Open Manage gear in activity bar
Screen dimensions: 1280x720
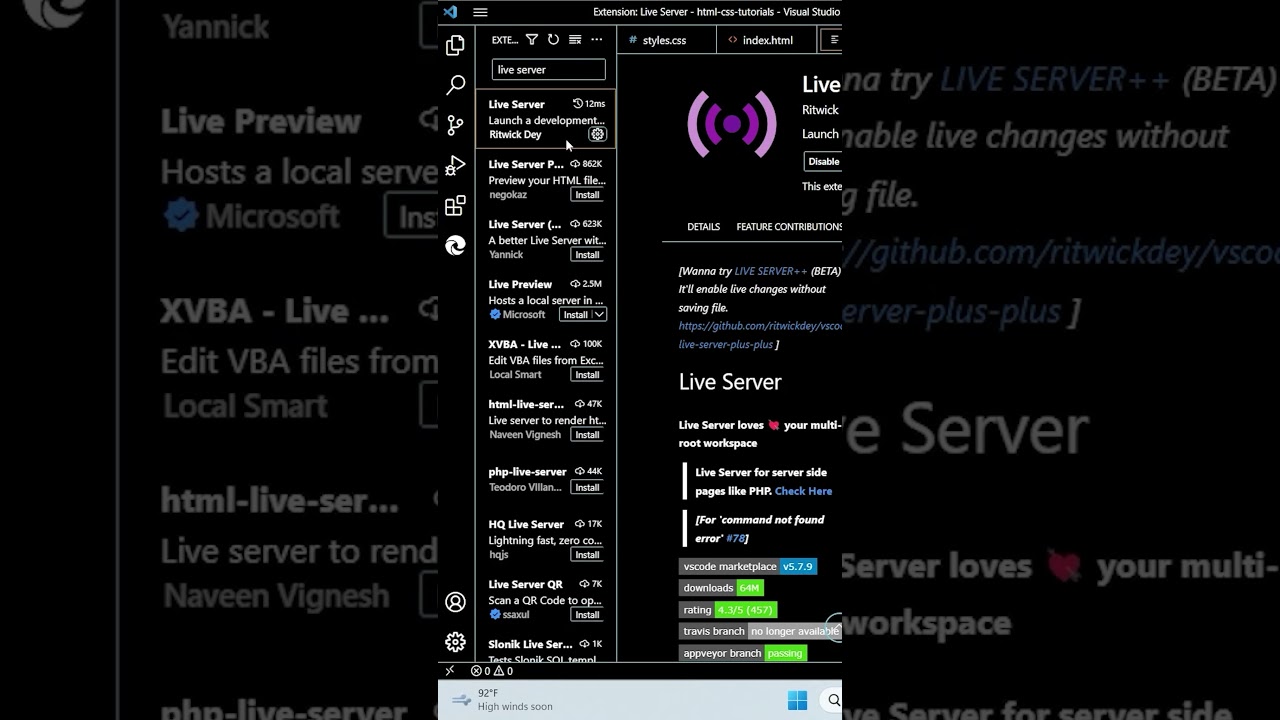pyautogui.click(x=455, y=642)
